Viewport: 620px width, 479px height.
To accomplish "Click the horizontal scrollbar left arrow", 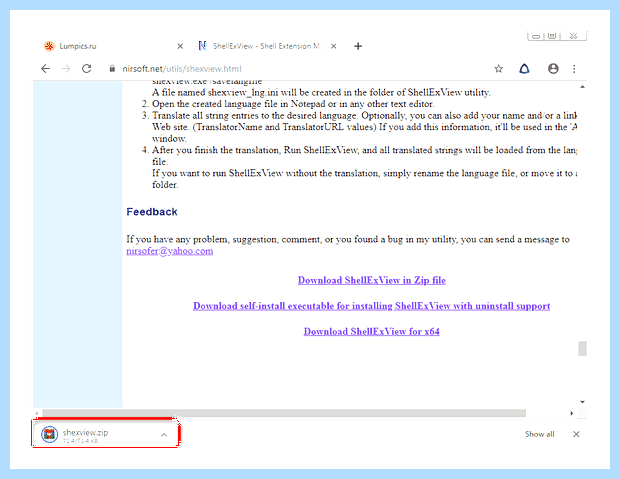I will [x=37, y=413].
